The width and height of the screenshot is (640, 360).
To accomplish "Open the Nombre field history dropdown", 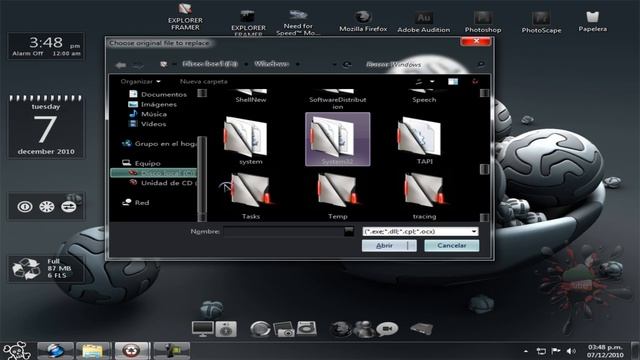I will tap(349, 231).
